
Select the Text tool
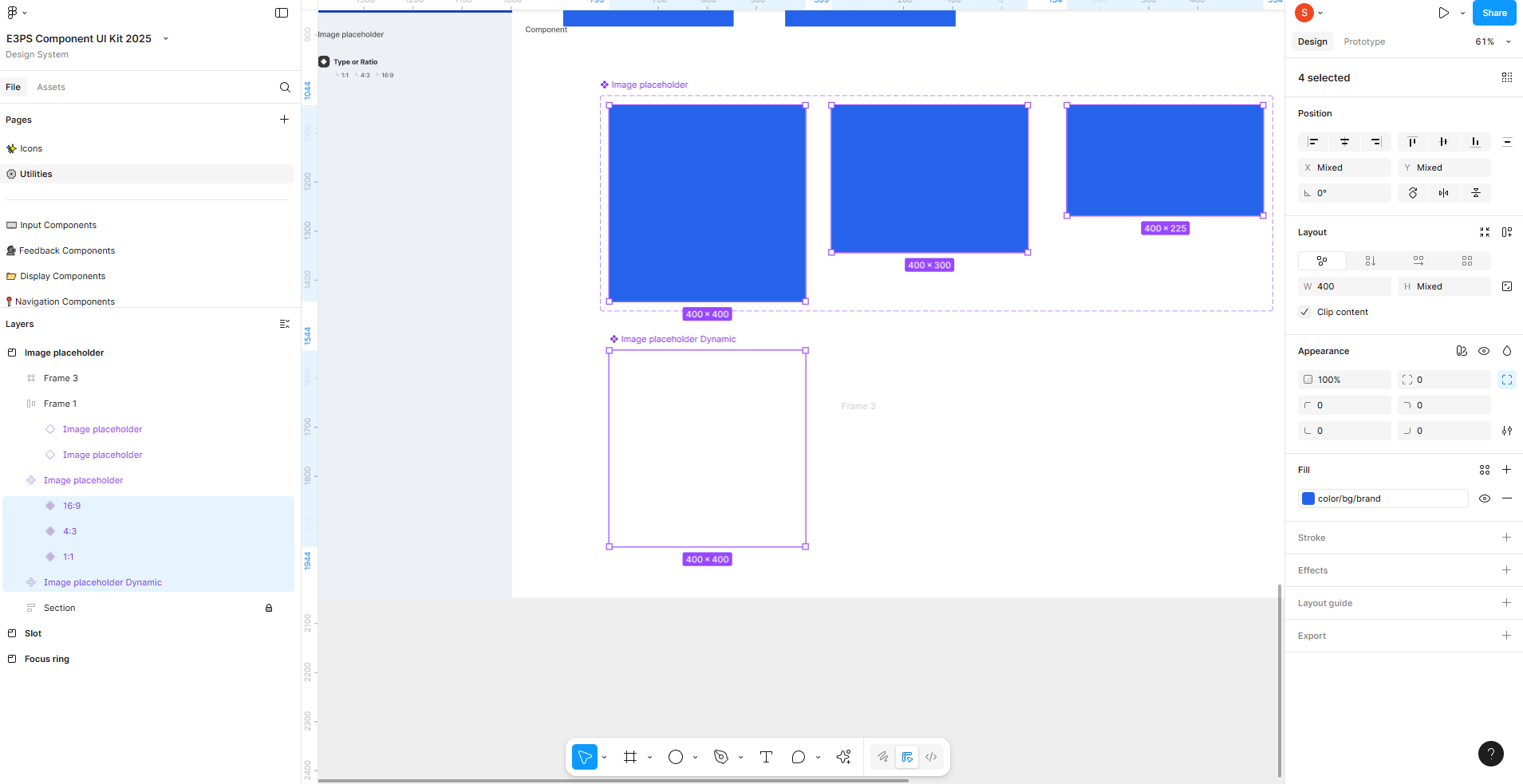766,757
